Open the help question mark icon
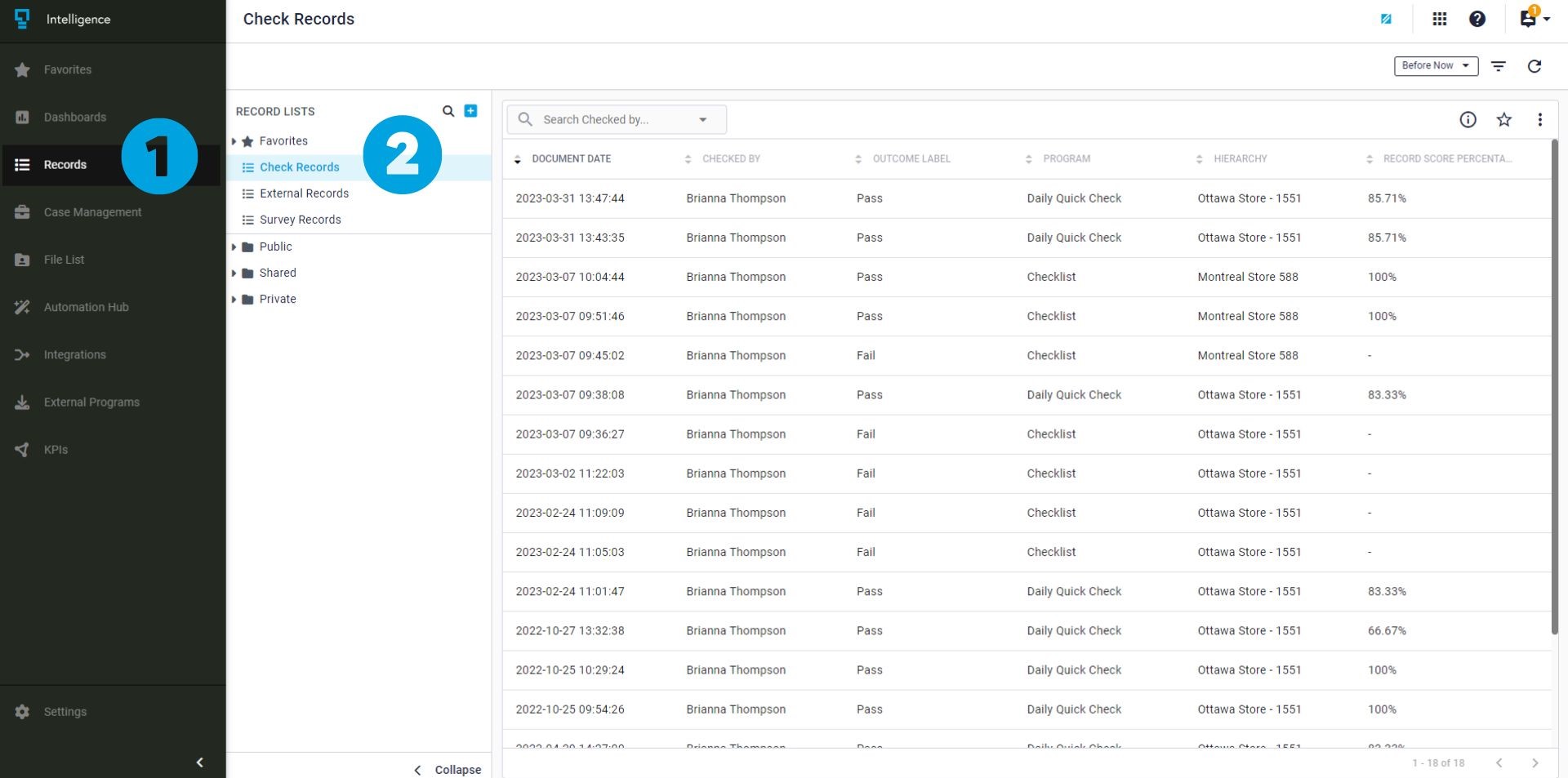The height and width of the screenshot is (778, 1568). click(1477, 19)
